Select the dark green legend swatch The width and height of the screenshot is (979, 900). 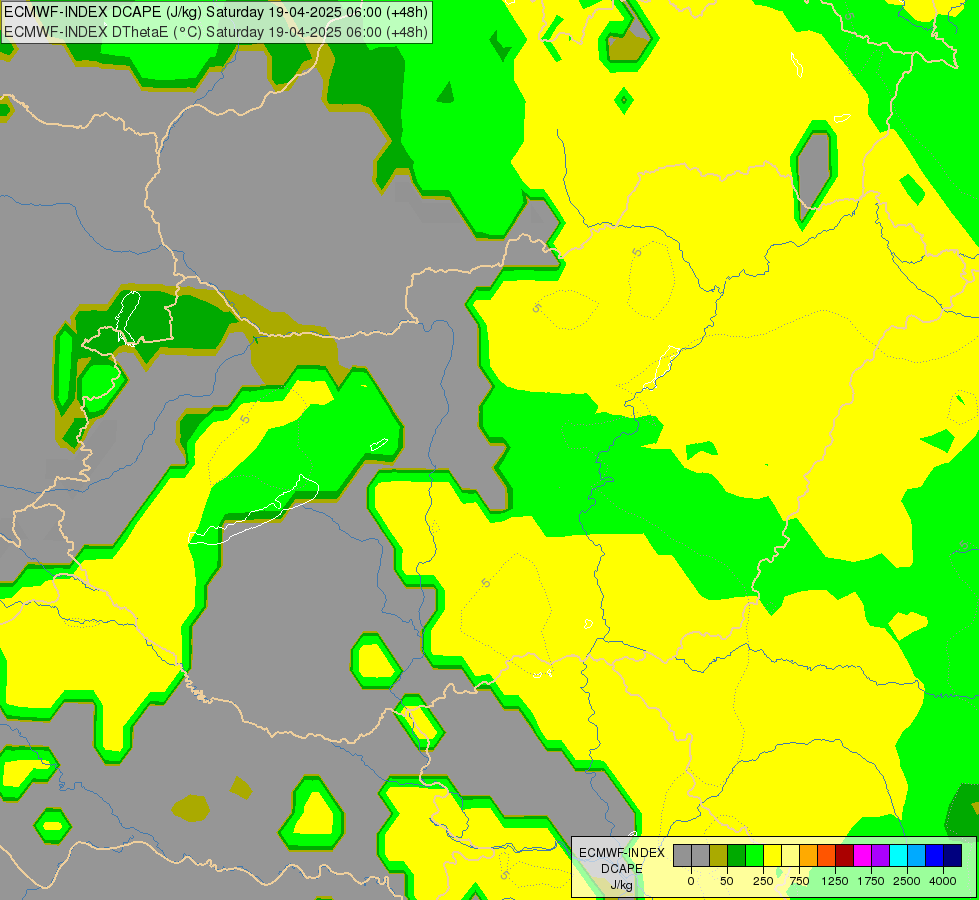pyautogui.click(x=737, y=856)
